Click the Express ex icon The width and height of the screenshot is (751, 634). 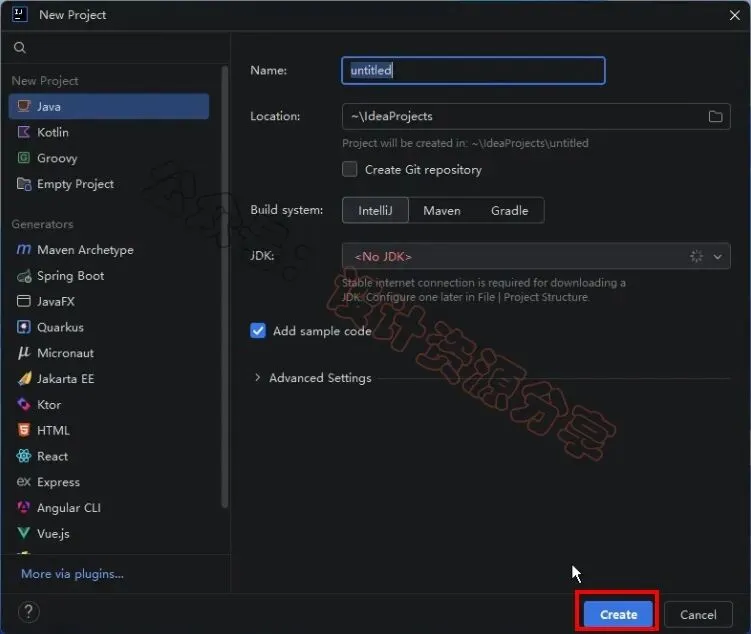[23, 482]
